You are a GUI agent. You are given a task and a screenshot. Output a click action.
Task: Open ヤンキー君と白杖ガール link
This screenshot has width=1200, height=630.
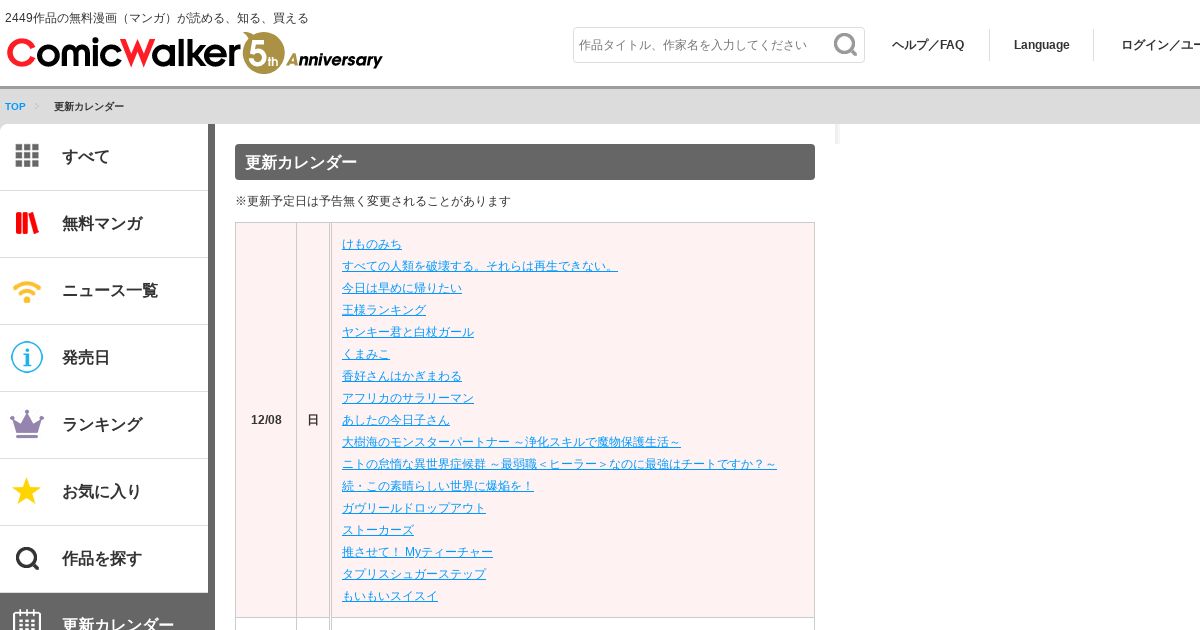click(408, 332)
